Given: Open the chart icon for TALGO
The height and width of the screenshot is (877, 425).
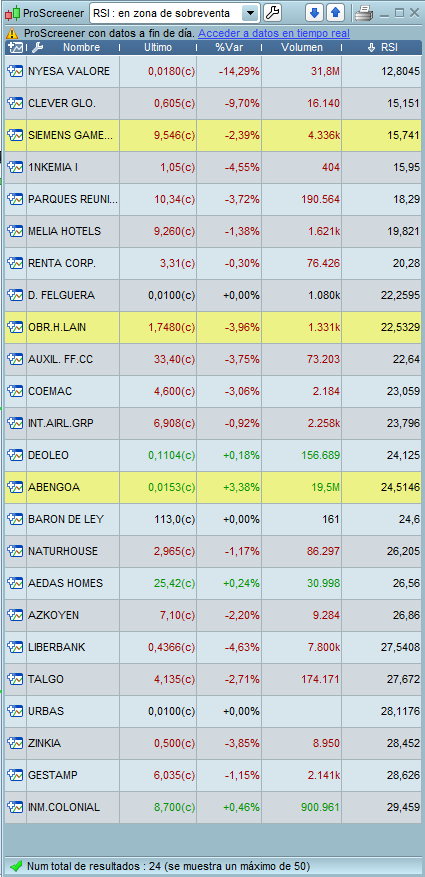Looking at the screenshot, I should [x=15, y=679].
